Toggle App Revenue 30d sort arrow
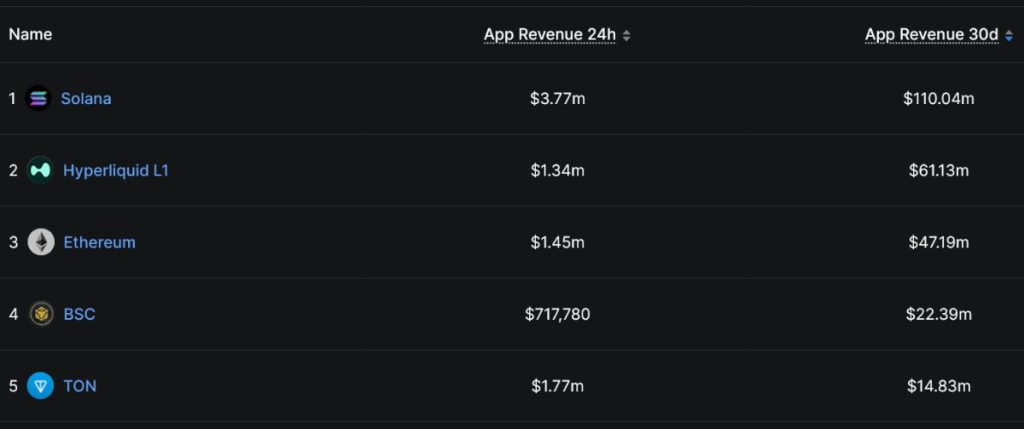1024x429 pixels. click(1009, 35)
